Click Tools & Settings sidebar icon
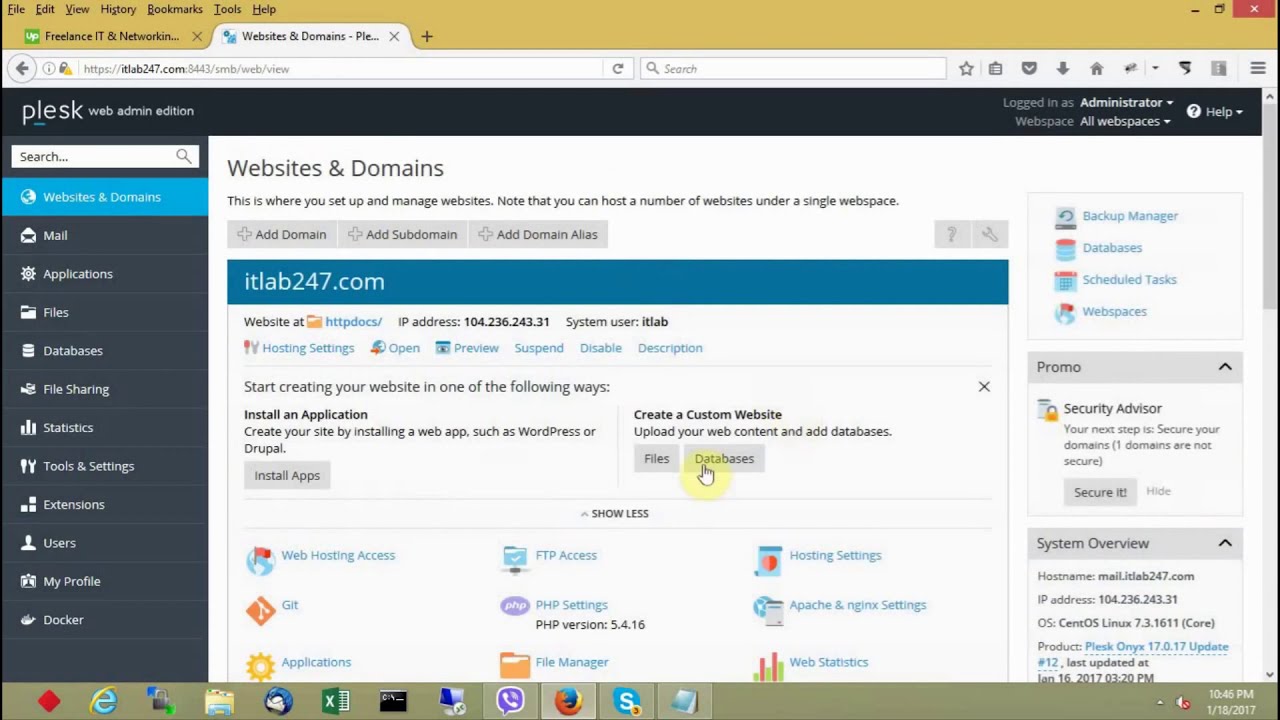 click(x=27, y=466)
